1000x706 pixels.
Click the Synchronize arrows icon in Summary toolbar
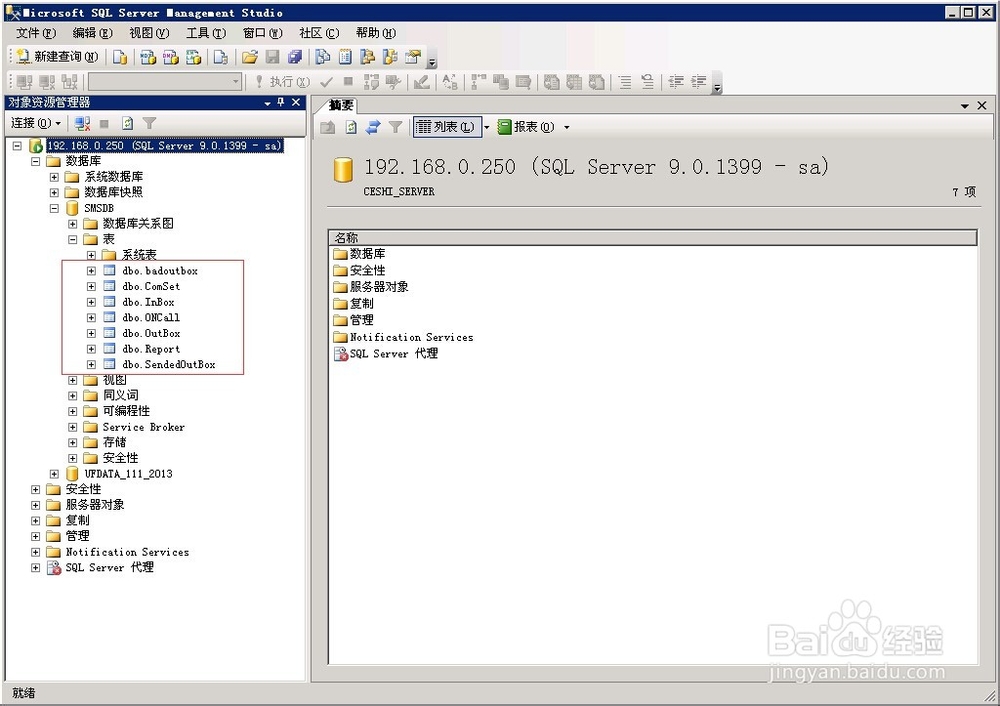[373, 127]
